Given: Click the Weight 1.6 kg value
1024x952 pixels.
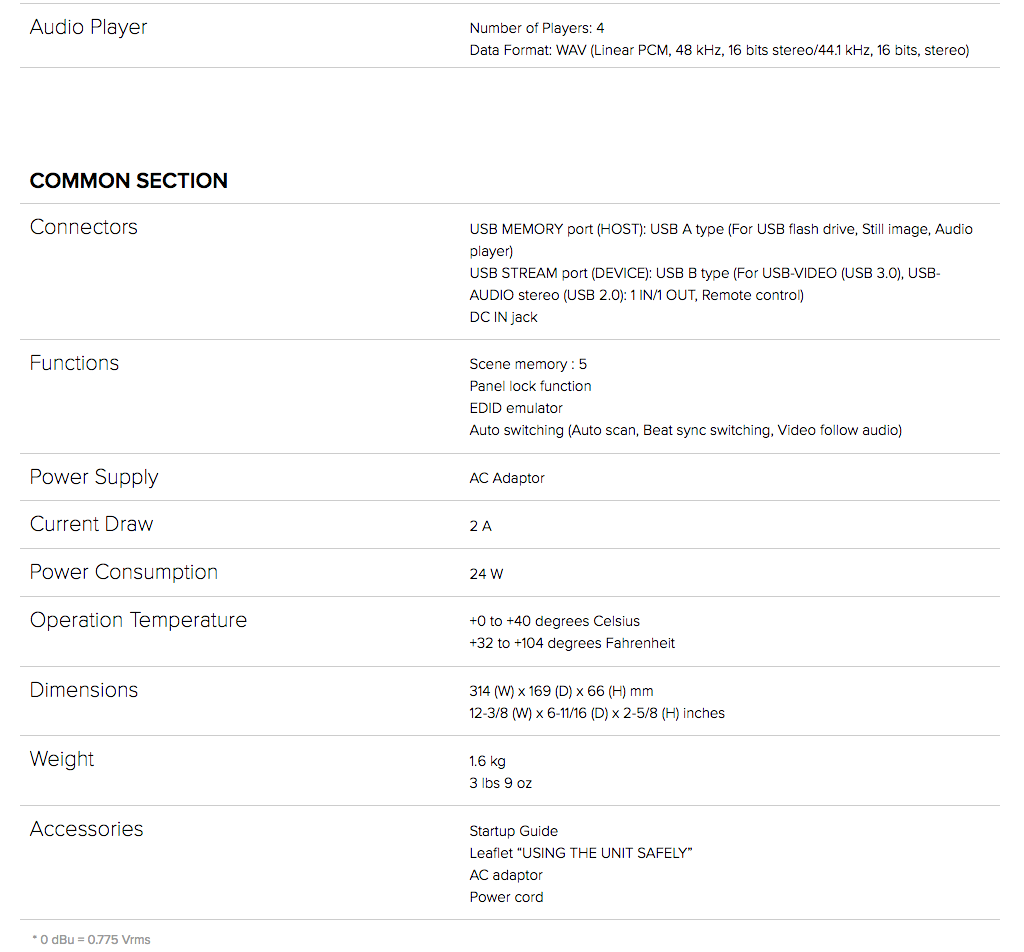Looking at the screenshot, I should 487,761.
